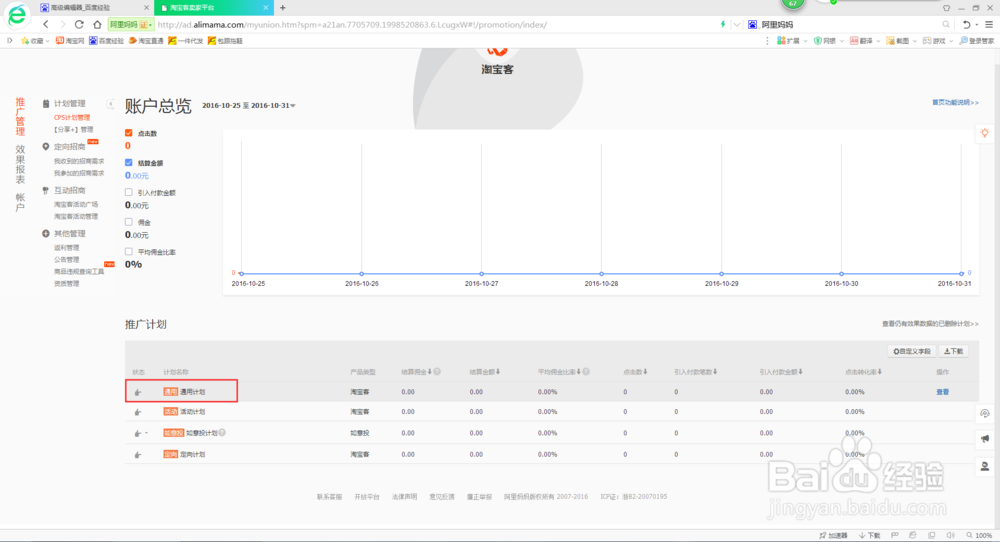
Task: Uncheck the 结算金额 checkbox
Action: point(129,163)
